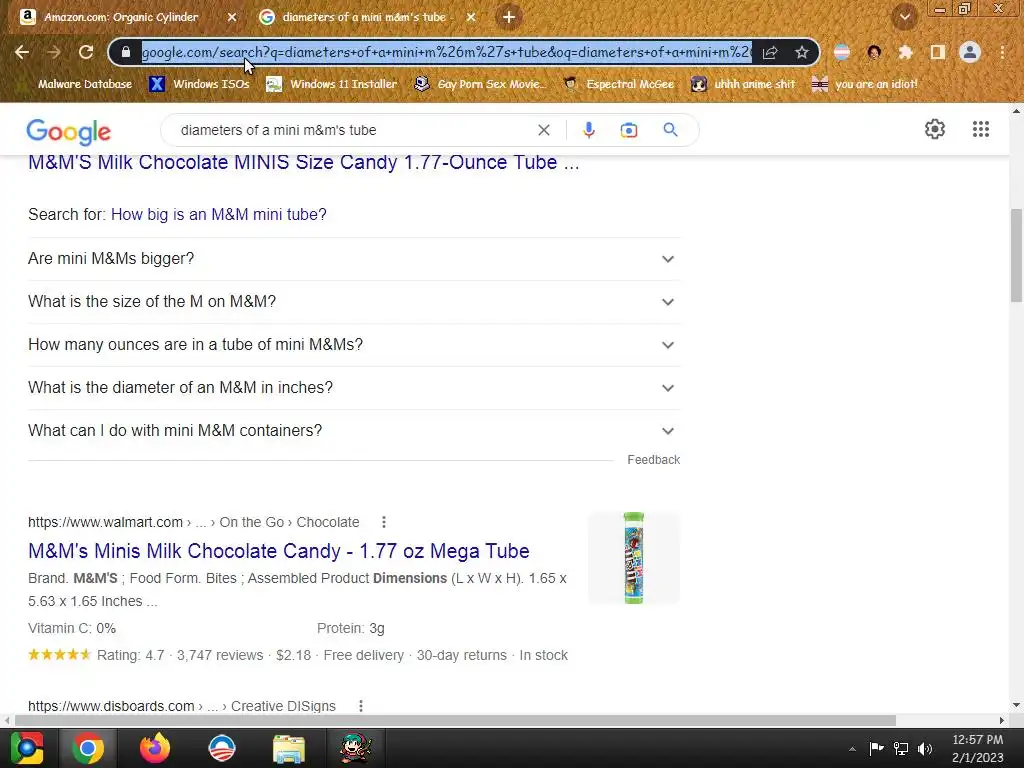The width and height of the screenshot is (1024, 768).
Task: Click the Start button on the taskbar
Action: pyautogui.click(x=27, y=748)
